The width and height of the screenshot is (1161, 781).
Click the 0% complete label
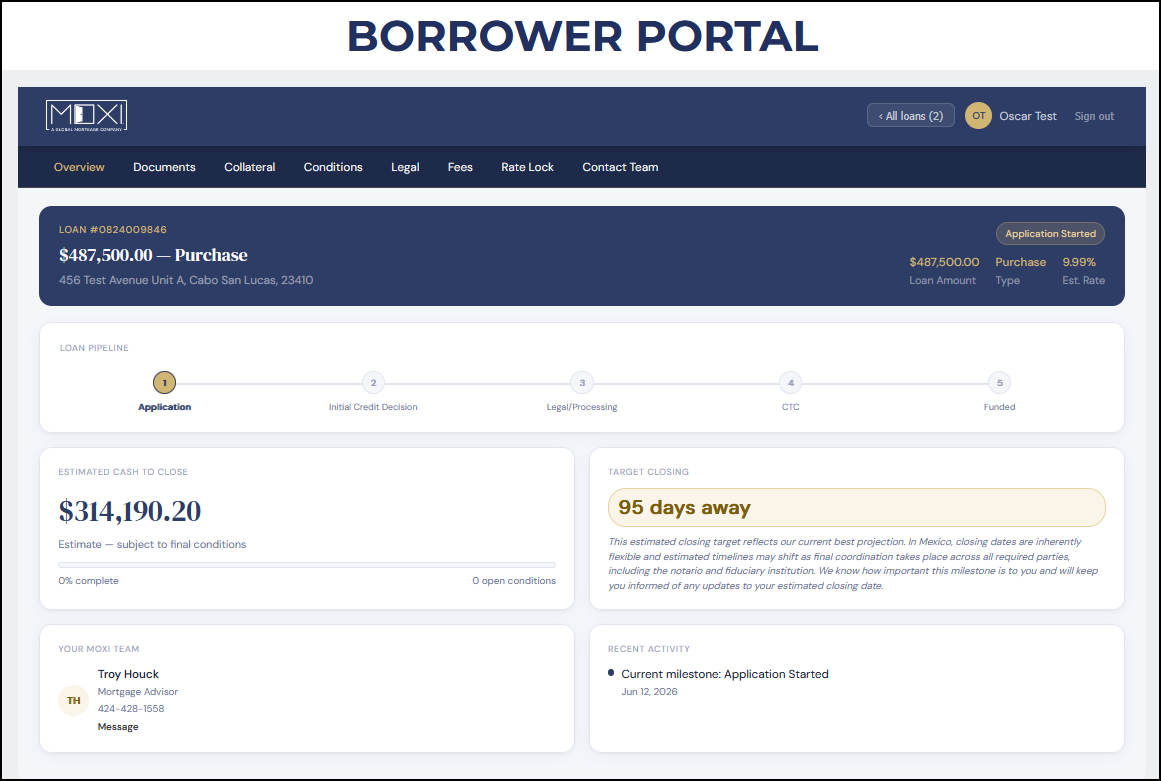88,581
